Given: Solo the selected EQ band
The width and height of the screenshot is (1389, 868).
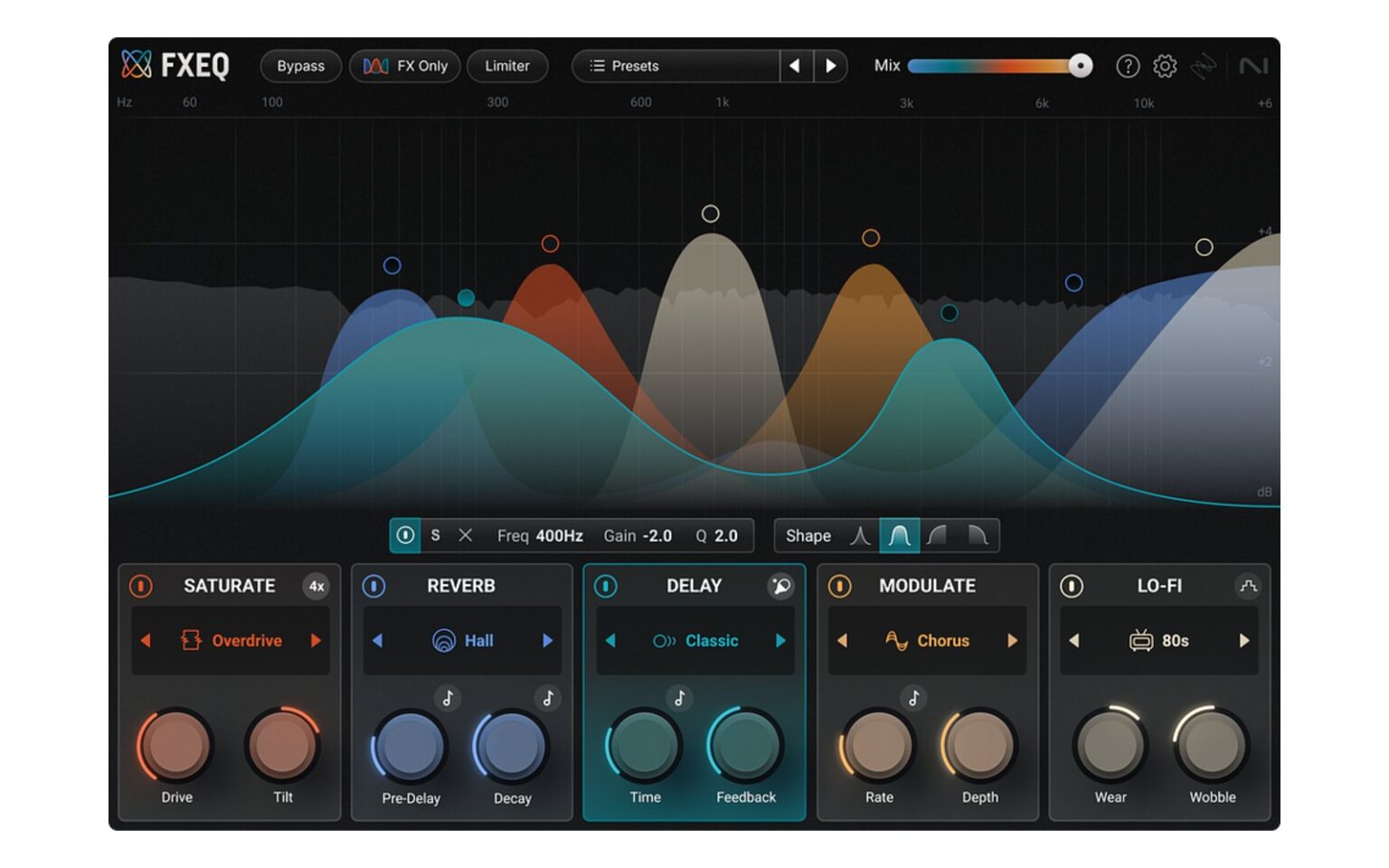Looking at the screenshot, I should pos(435,535).
